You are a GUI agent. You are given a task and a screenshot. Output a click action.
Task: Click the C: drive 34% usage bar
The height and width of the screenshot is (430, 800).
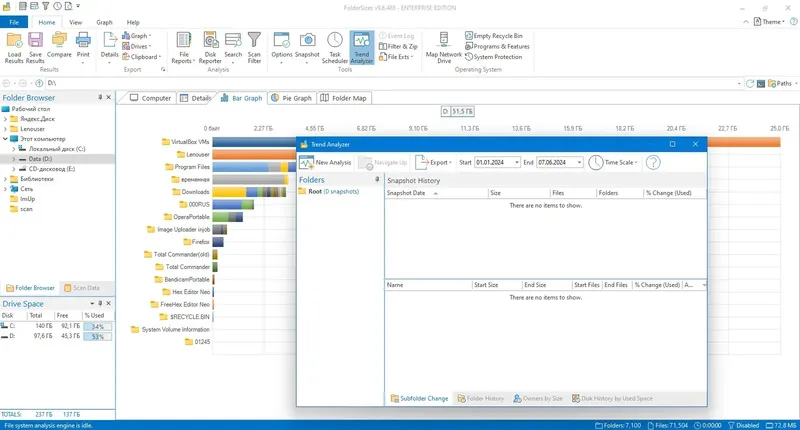pos(97,326)
